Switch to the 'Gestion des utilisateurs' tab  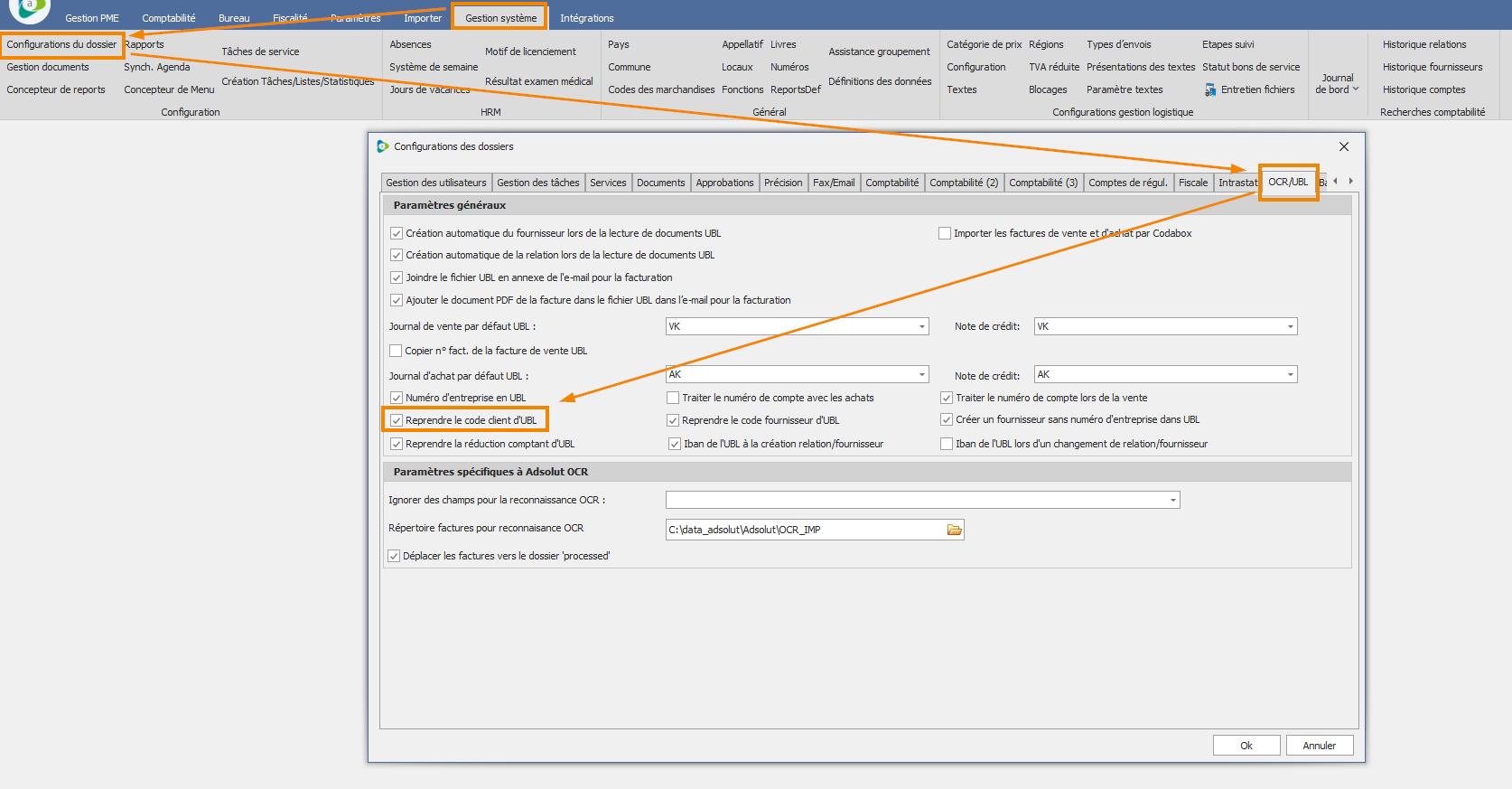436,183
